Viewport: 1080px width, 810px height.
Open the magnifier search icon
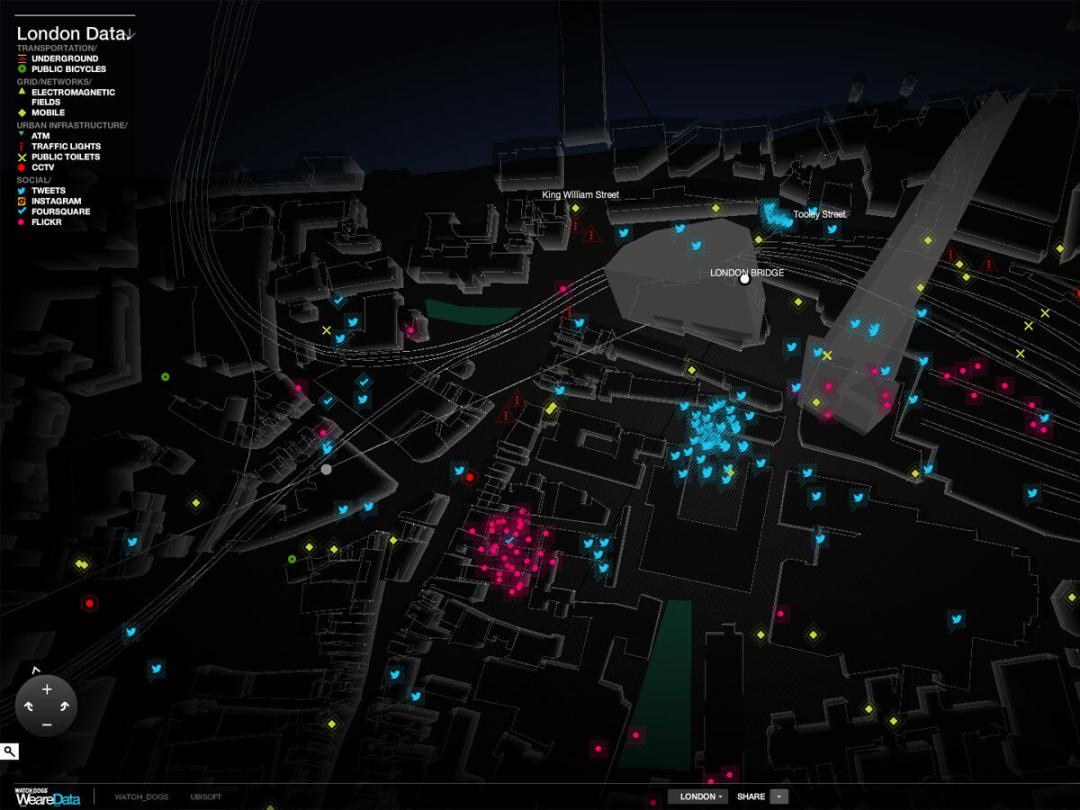[x=9, y=751]
